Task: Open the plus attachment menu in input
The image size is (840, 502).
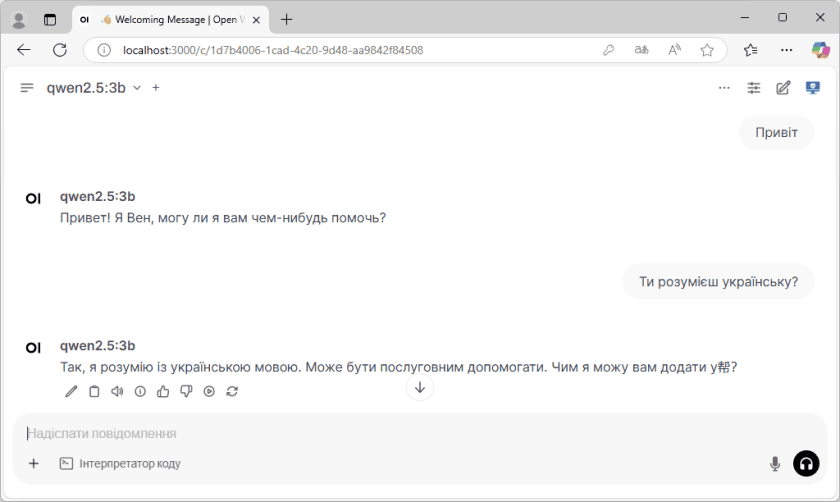Action: [x=34, y=464]
